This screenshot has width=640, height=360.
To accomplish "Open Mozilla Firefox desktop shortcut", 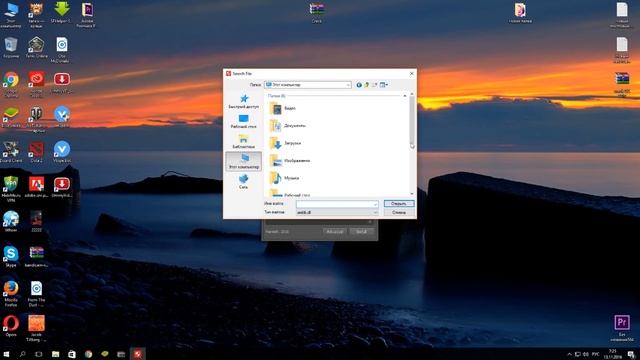I will tap(11, 293).
